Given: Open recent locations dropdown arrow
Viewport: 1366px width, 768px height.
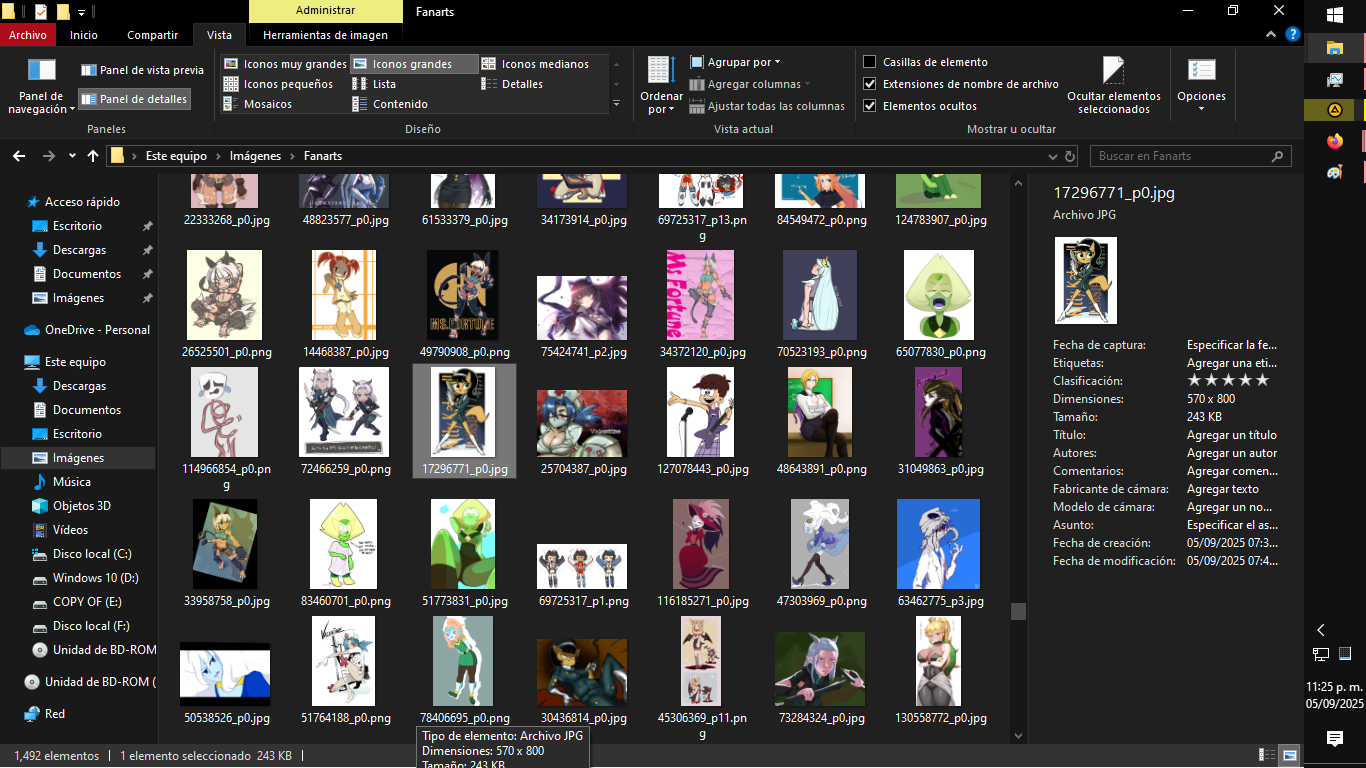Looking at the screenshot, I should click(x=72, y=156).
